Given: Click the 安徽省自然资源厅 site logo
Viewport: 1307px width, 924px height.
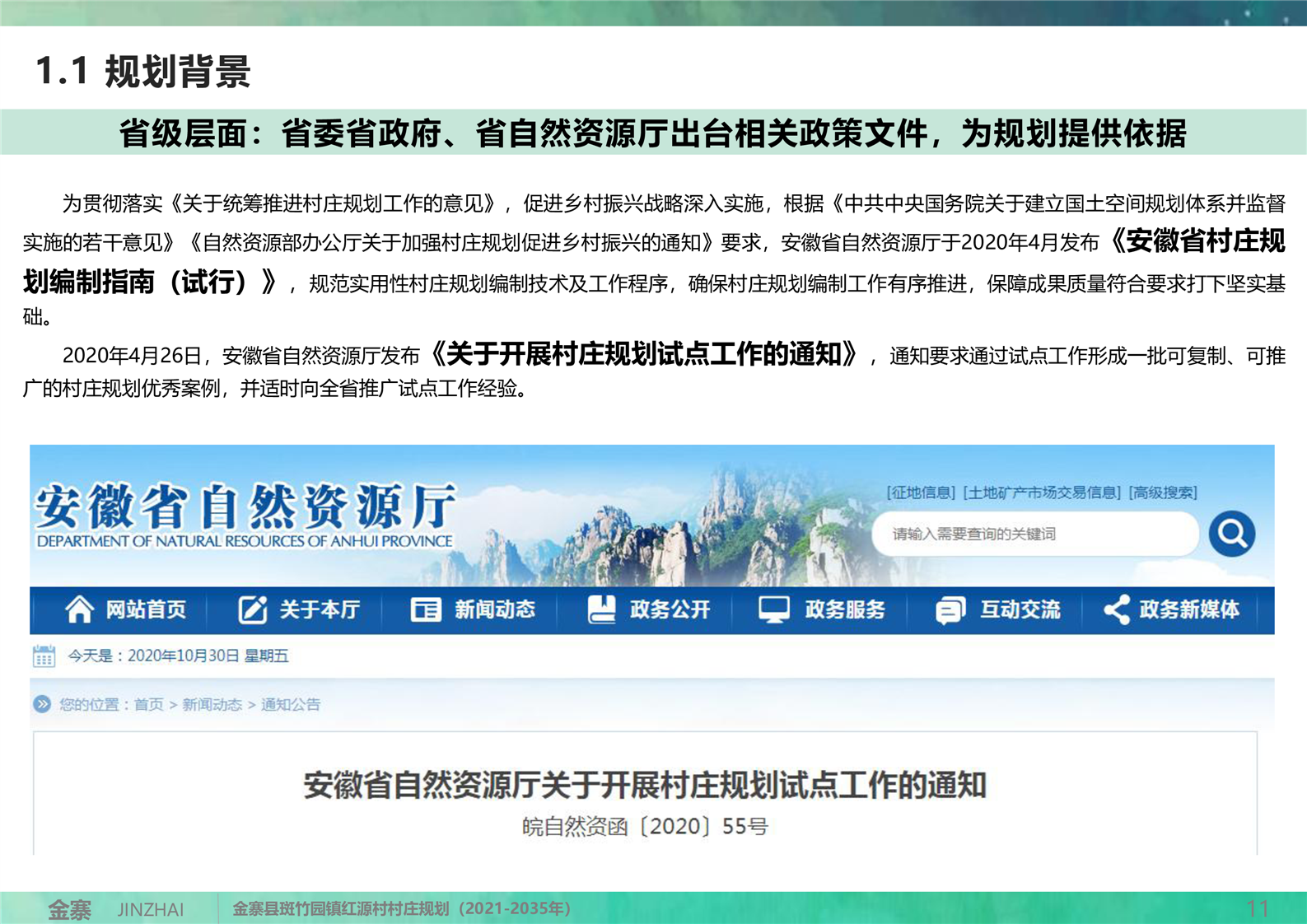Looking at the screenshot, I should coord(245,515).
